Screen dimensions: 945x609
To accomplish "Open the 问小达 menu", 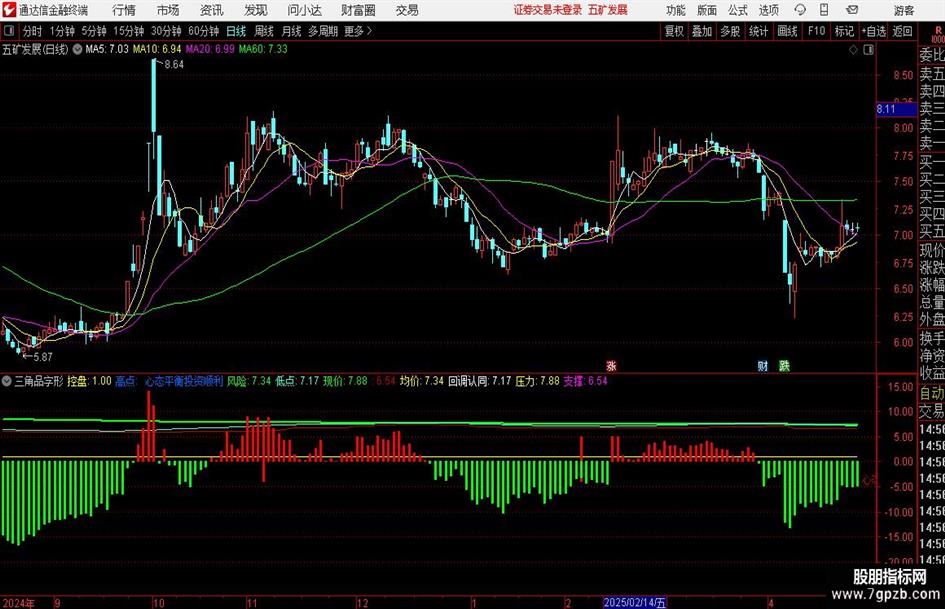I will (304, 10).
